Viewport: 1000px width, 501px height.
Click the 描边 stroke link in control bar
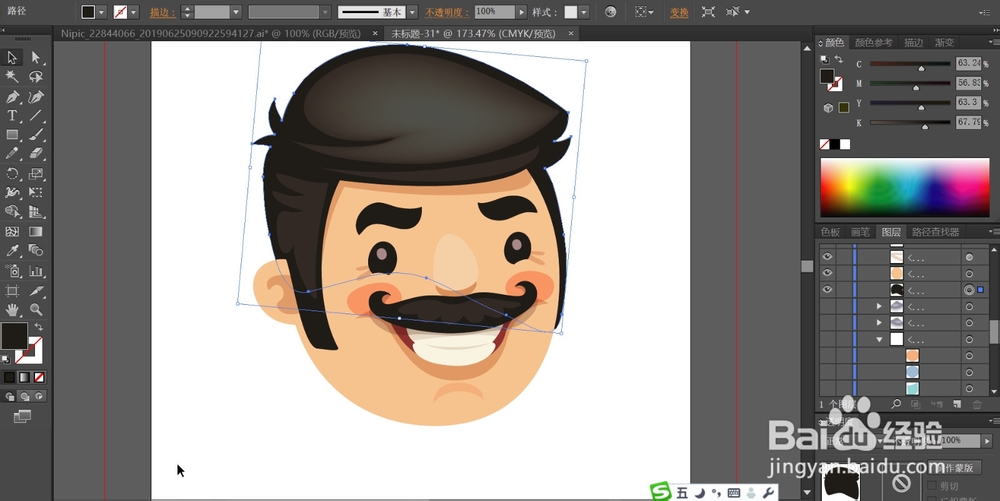coord(161,12)
